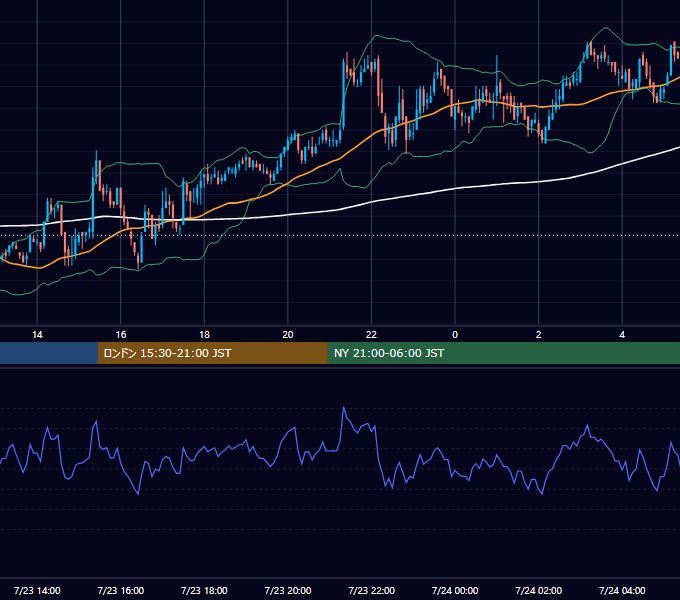The width and height of the screenshot is (680, 600).
Task: Click the 7/23 14:00 time label
Action: [37, 590]
